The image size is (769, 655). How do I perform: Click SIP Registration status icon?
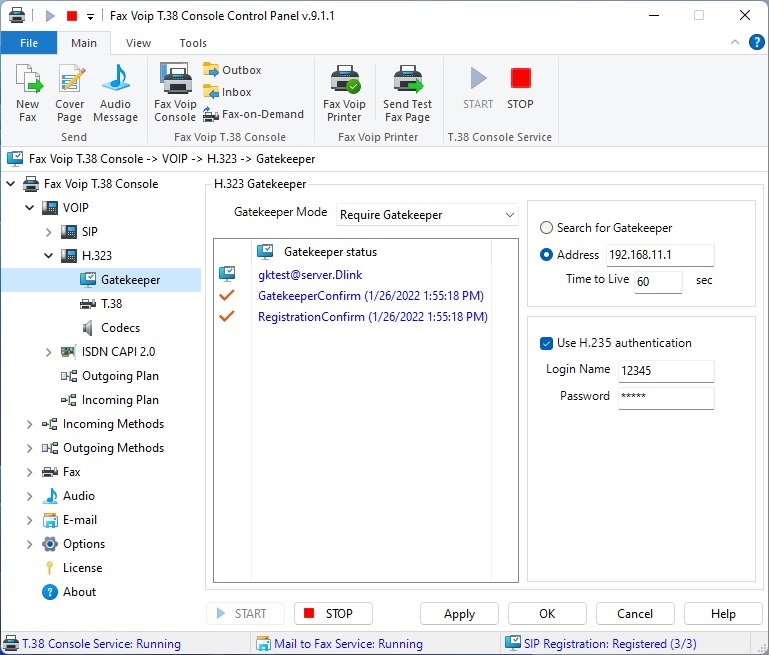tap(513, 643)
